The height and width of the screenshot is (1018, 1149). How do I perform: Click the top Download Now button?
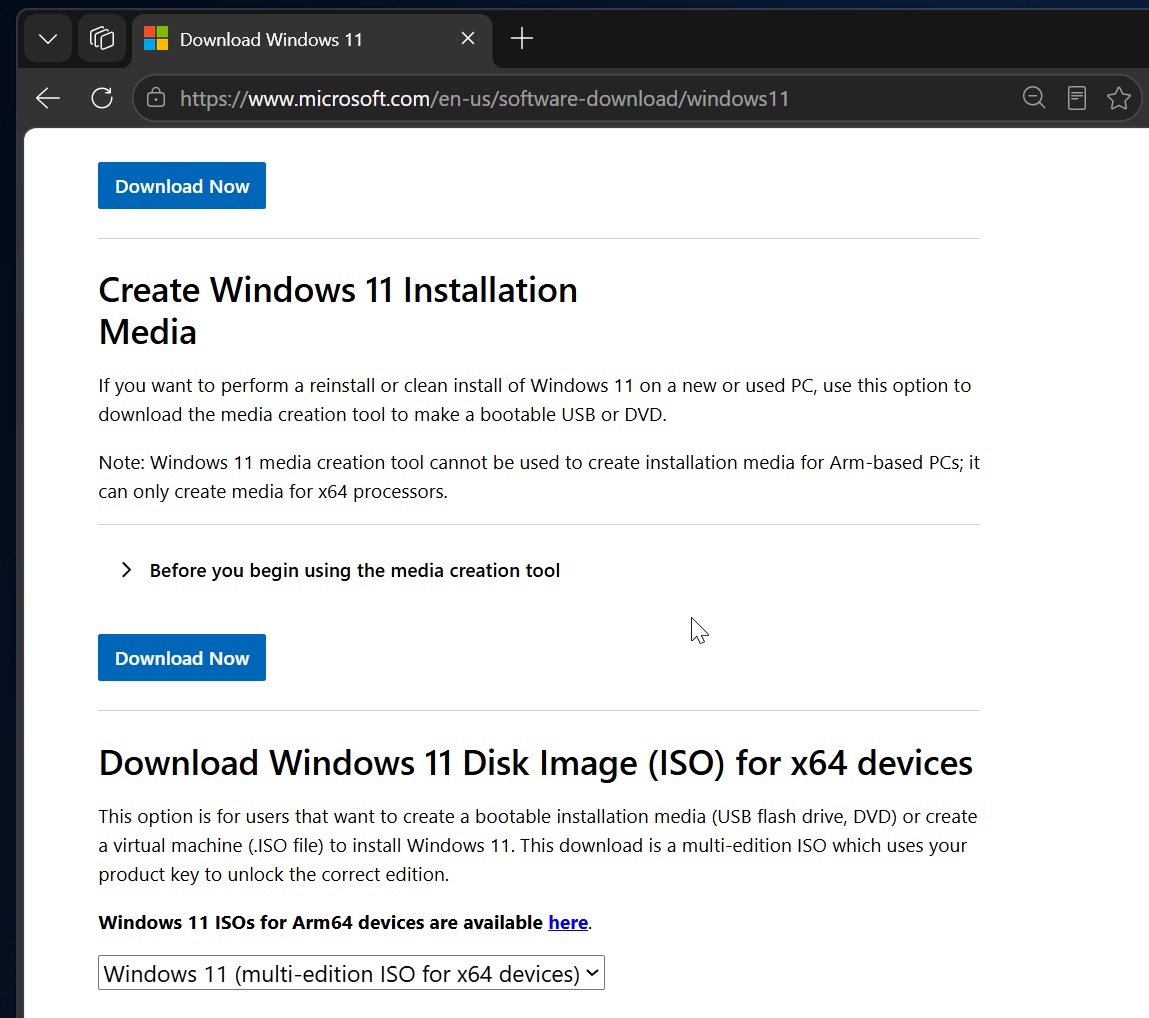(x=182, y=185)
